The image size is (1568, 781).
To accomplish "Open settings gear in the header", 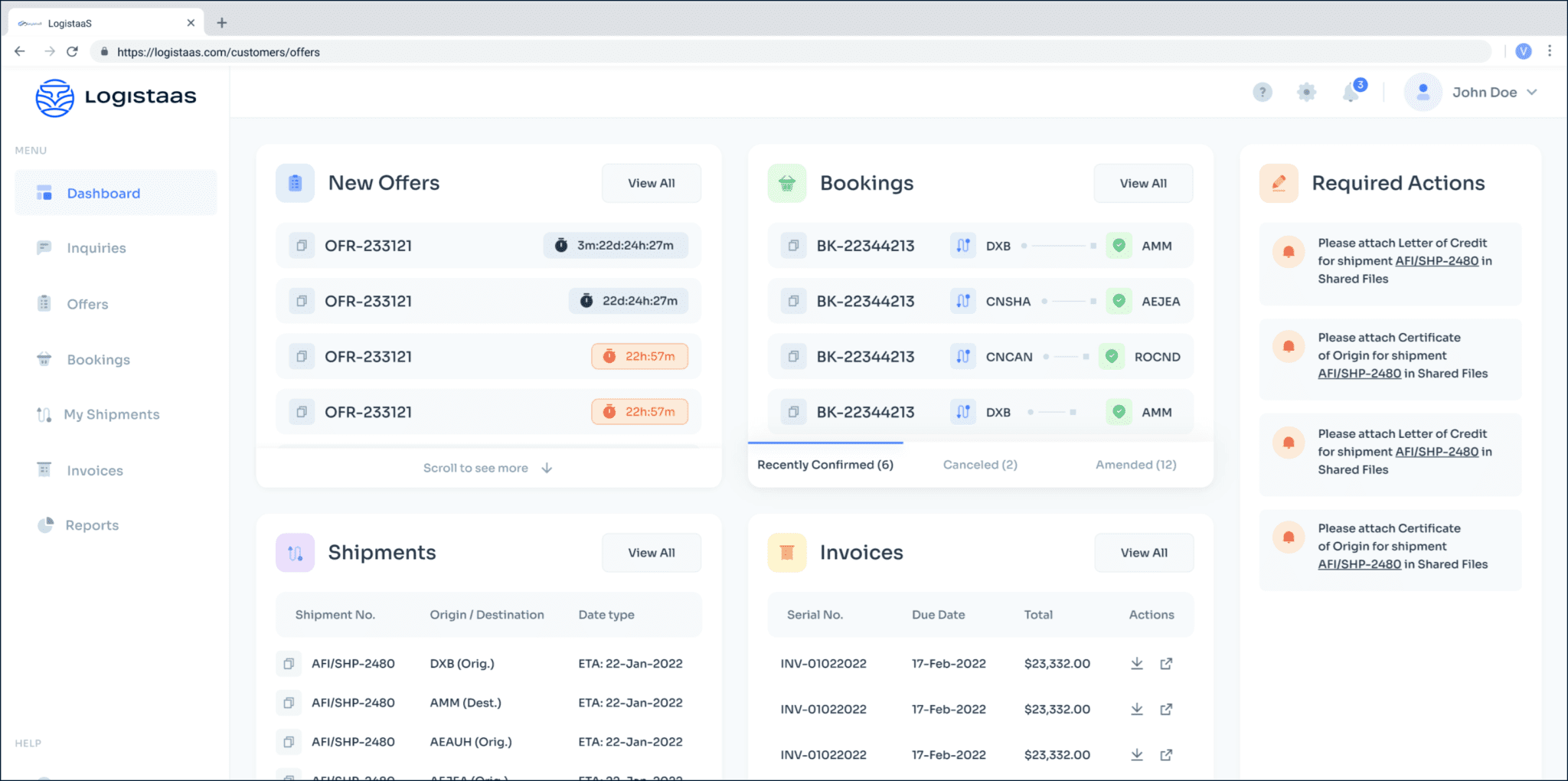I will click(1307, 92).
